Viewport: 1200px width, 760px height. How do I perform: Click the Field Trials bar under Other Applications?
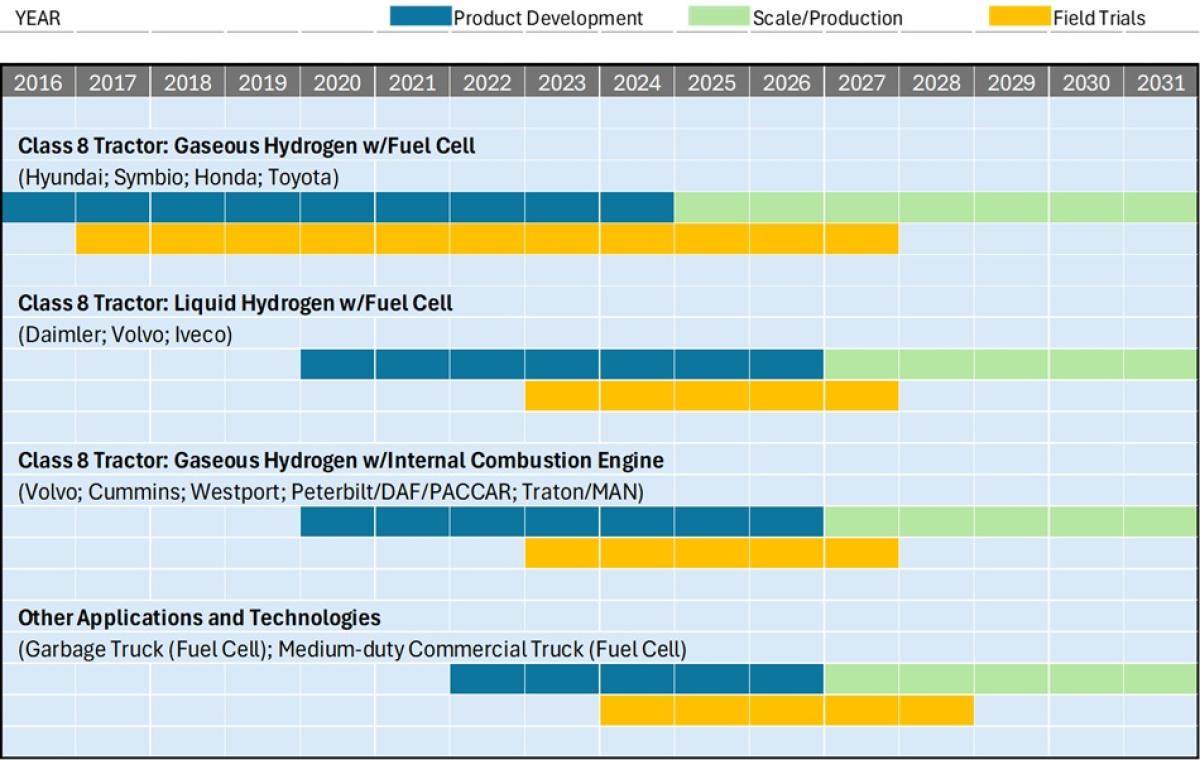tap(786, 710)
